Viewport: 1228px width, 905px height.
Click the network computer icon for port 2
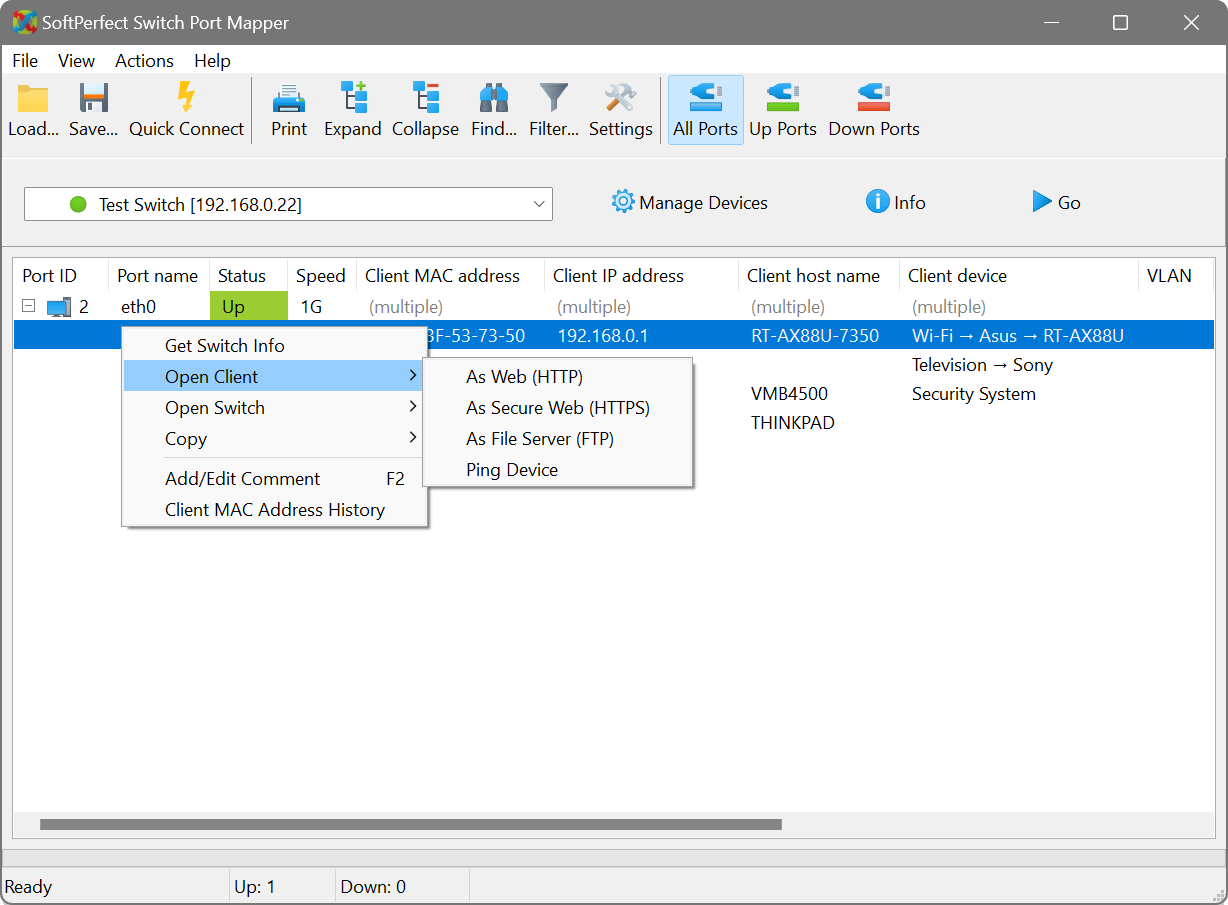[59, 307]
